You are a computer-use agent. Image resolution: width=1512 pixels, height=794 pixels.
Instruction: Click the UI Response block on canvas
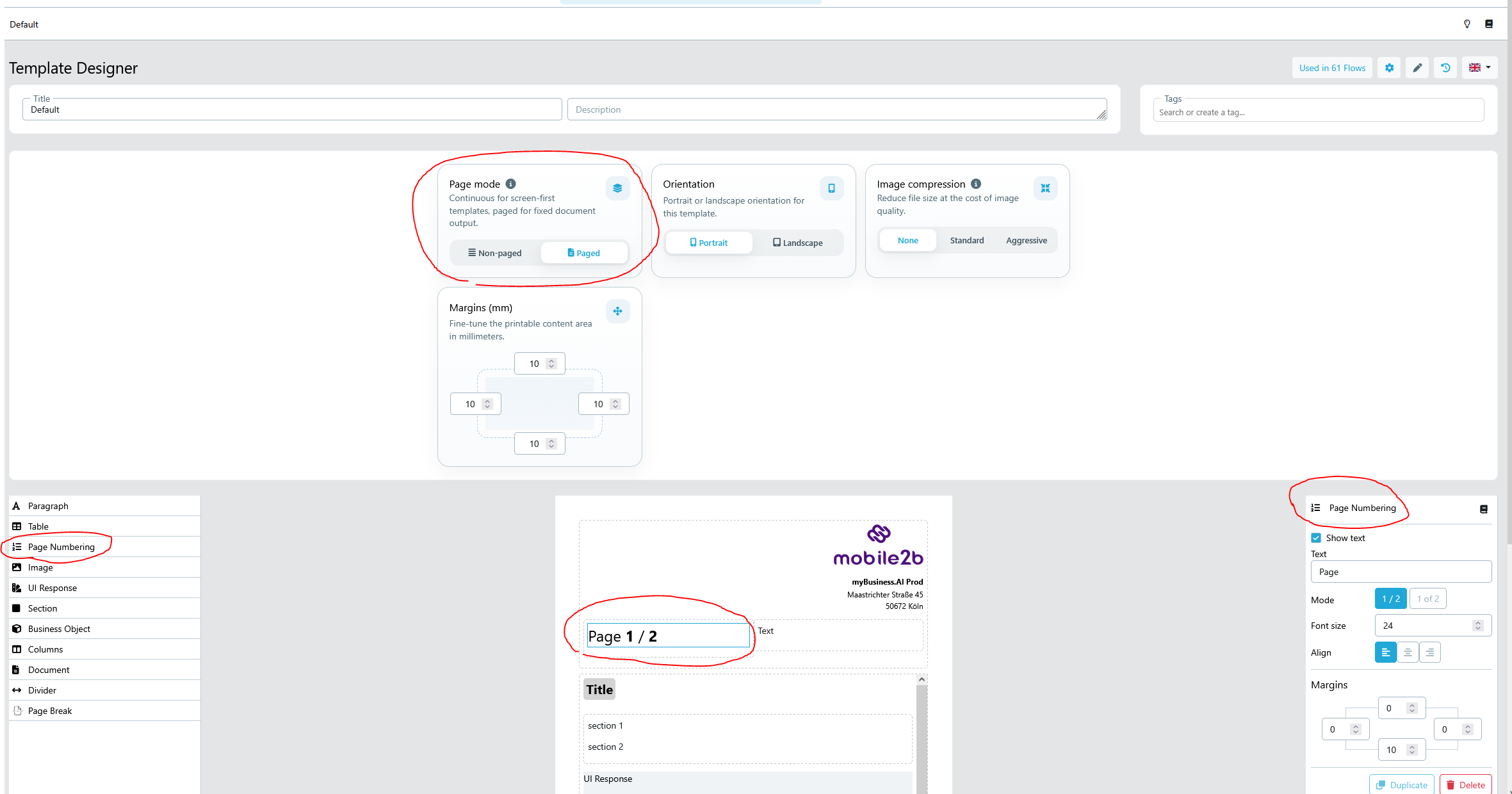747,782
